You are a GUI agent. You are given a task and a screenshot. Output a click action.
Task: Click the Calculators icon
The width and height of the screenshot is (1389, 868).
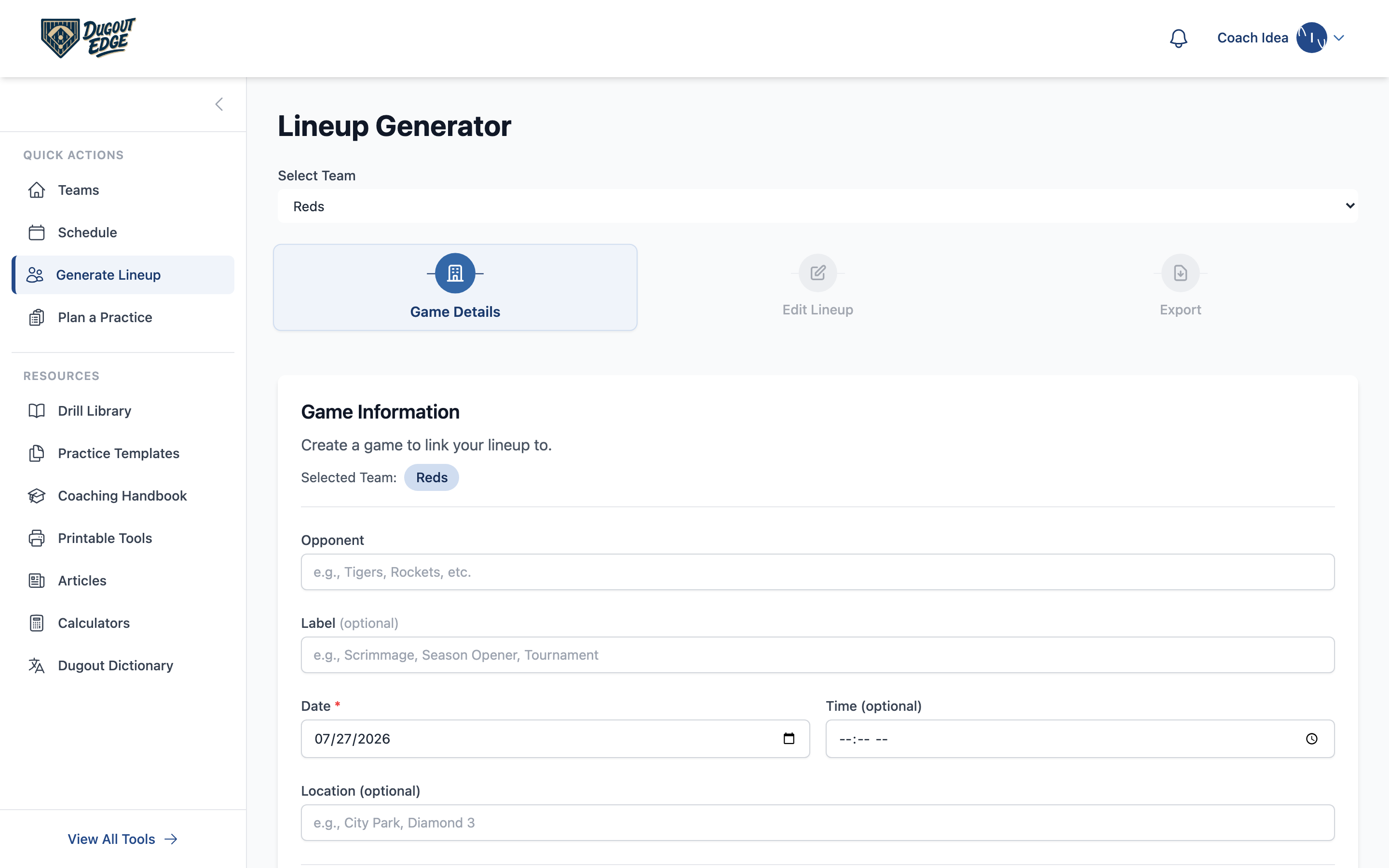(x=37, y=624)
